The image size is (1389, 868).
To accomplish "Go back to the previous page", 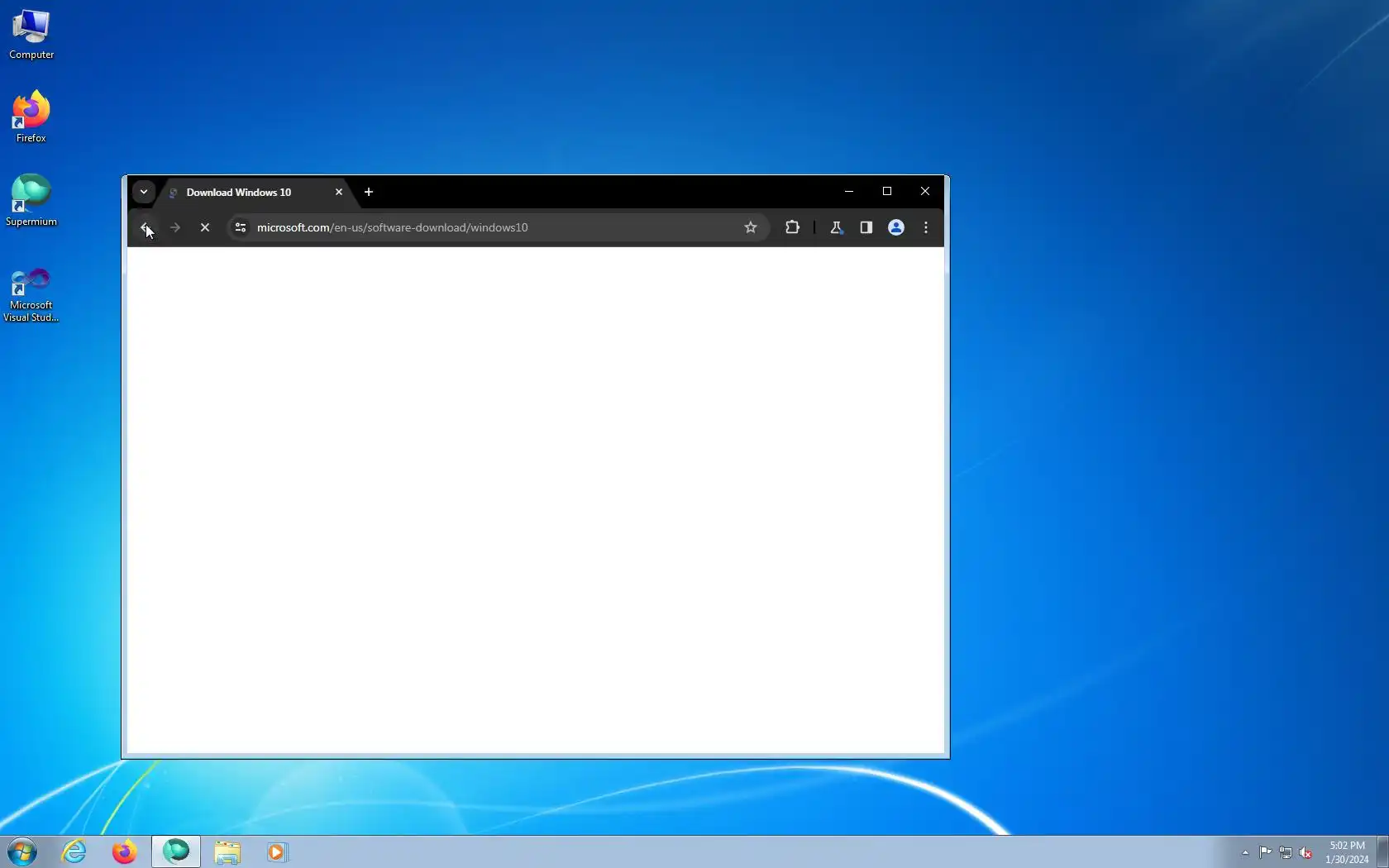I will tap(145, 227).
